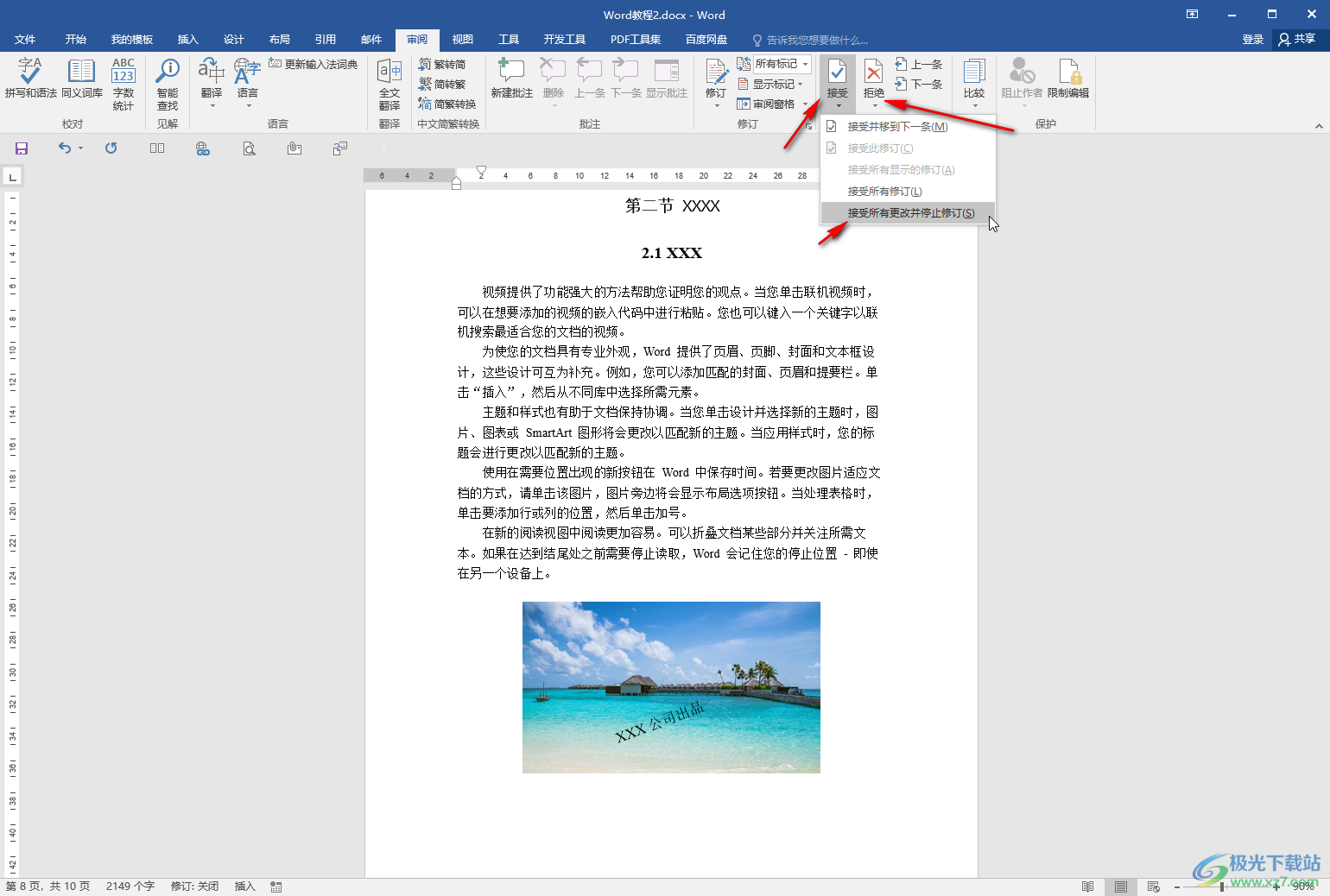Screen dimensions: 1330x896
Task: Toggle 修订: 关闭 track changes status
Action: coord(194,887)
